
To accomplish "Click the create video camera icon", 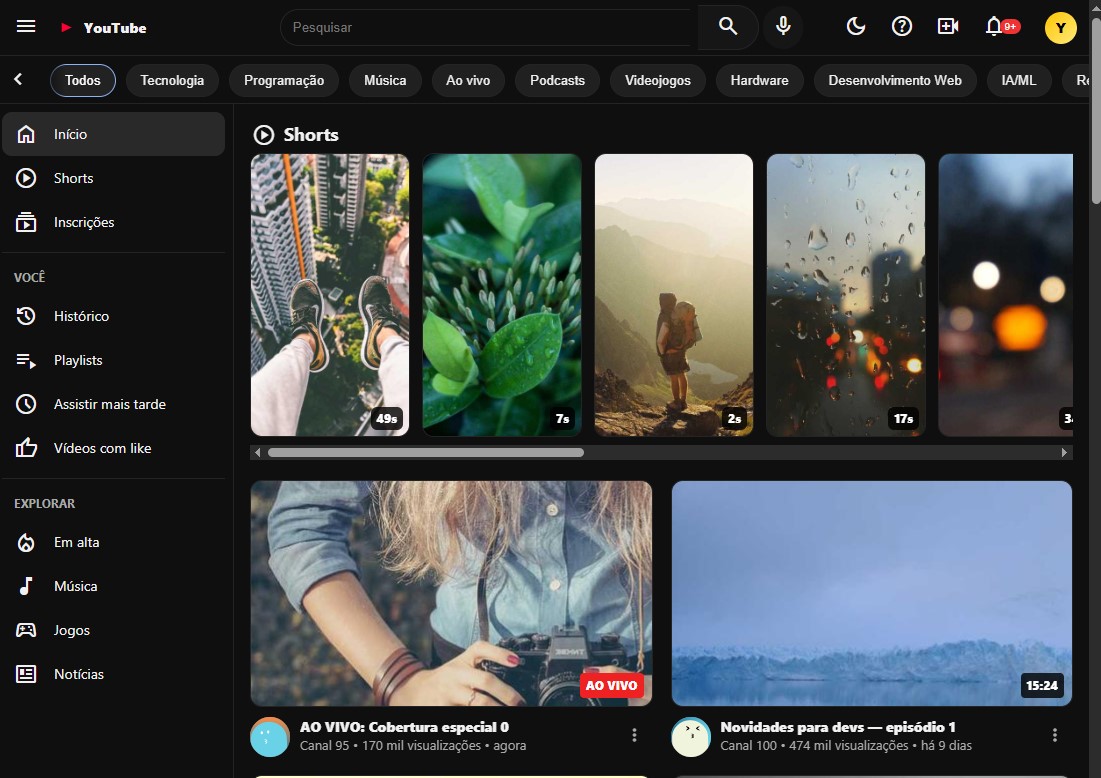I will click(x=948, y=27).
